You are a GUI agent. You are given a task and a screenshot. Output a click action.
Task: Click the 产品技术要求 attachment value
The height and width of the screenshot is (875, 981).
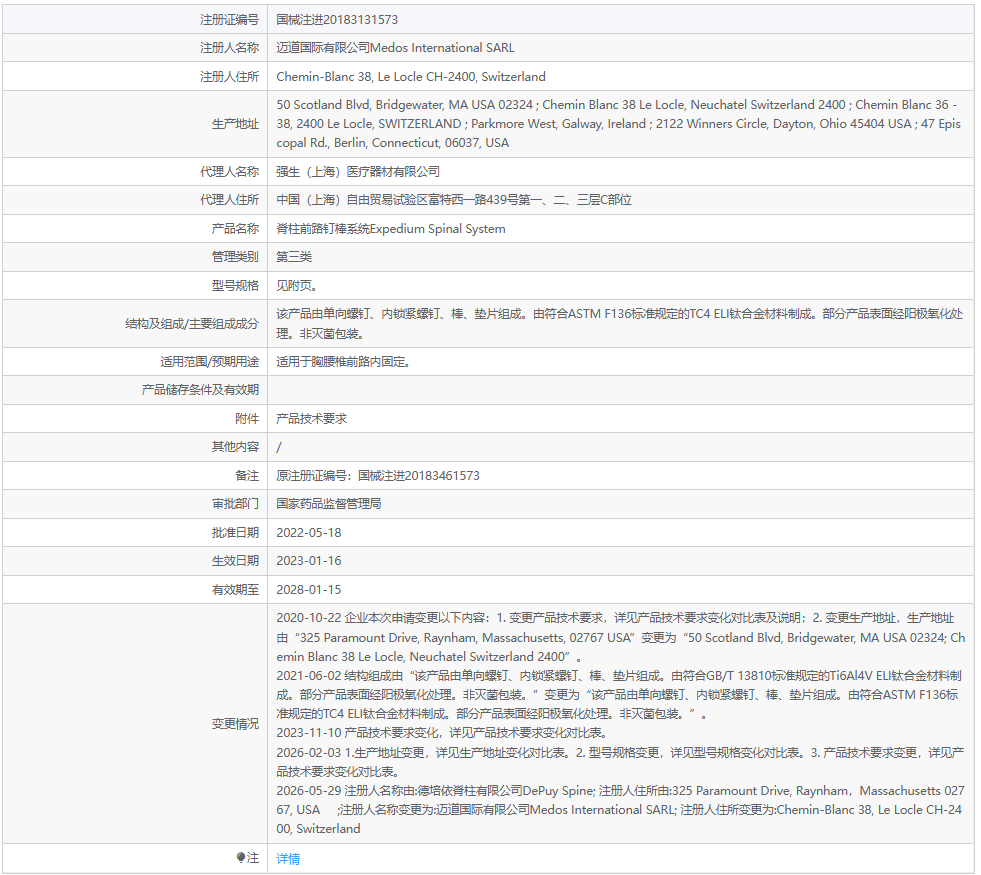click(312, 418)
